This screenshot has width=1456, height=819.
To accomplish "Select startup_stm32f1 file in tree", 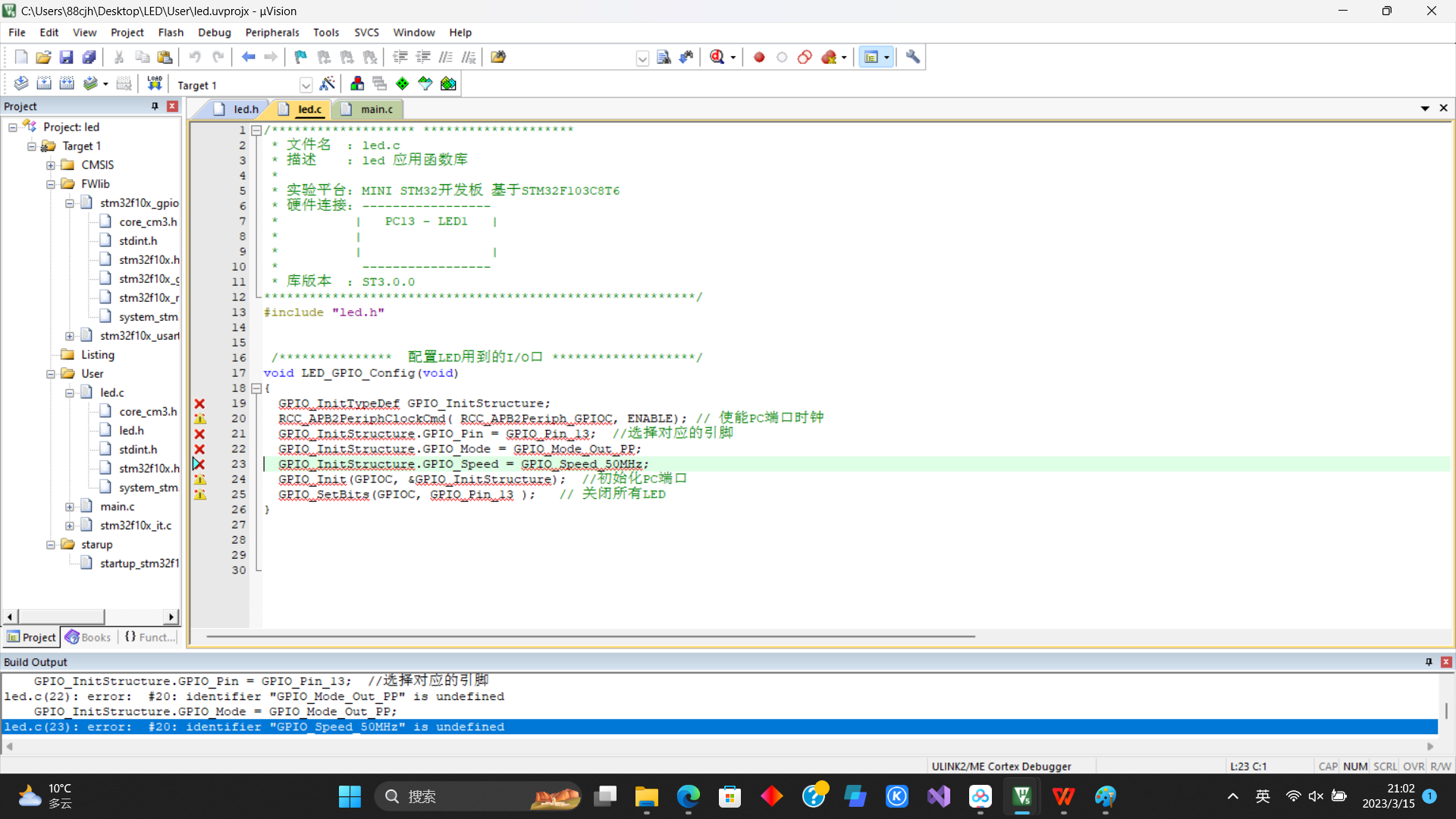I will pyautogui.click(x=140, y=563).
